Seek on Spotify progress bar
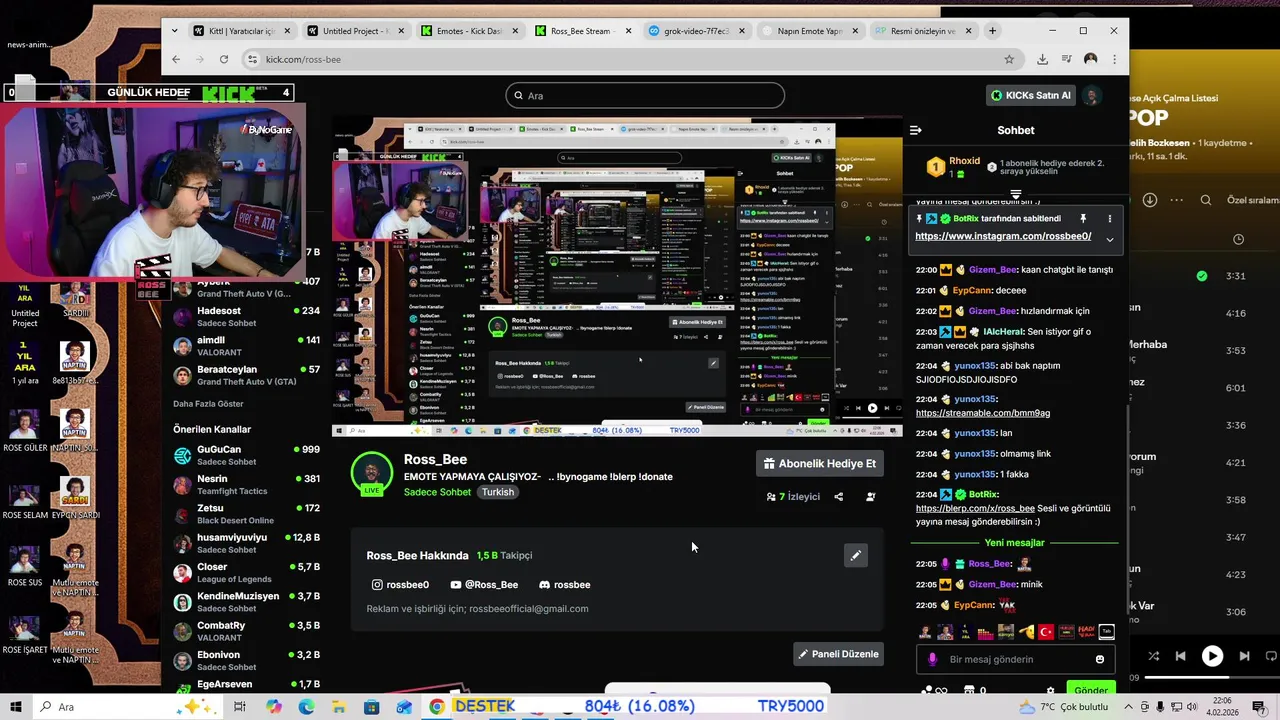Screen dimensions: 1280x720 click(1212, 678)
